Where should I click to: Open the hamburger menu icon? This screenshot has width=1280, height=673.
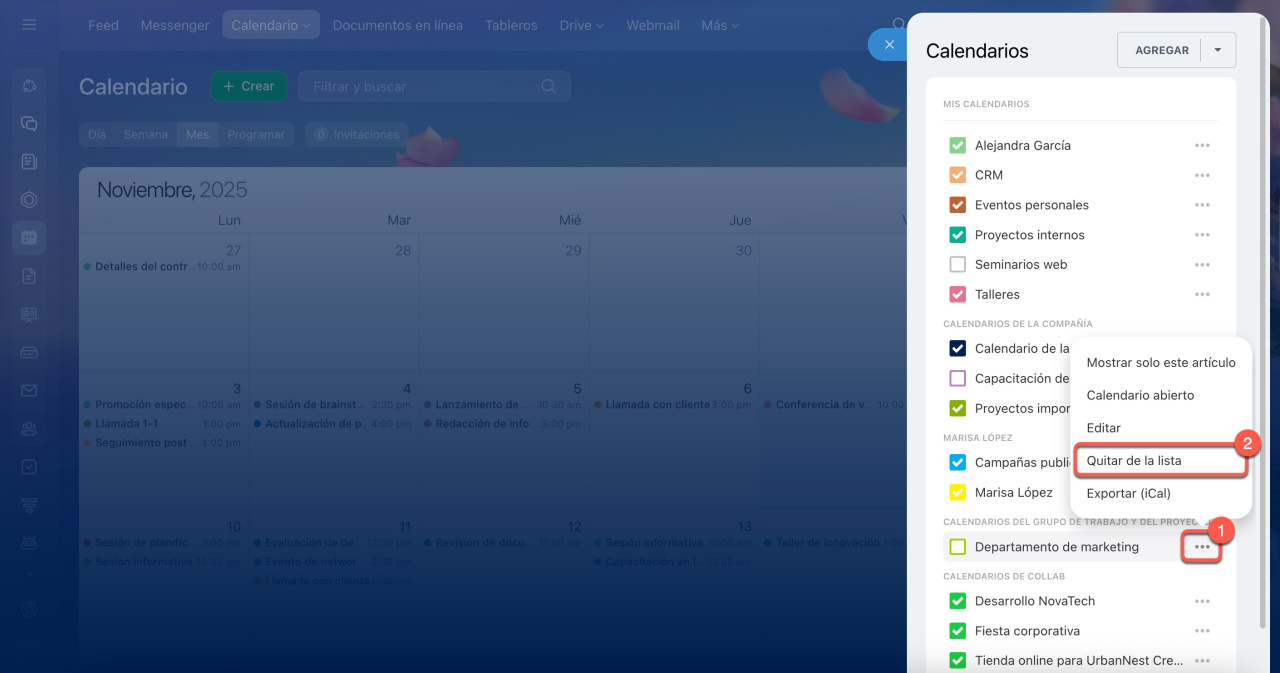[x=29, y=25]
